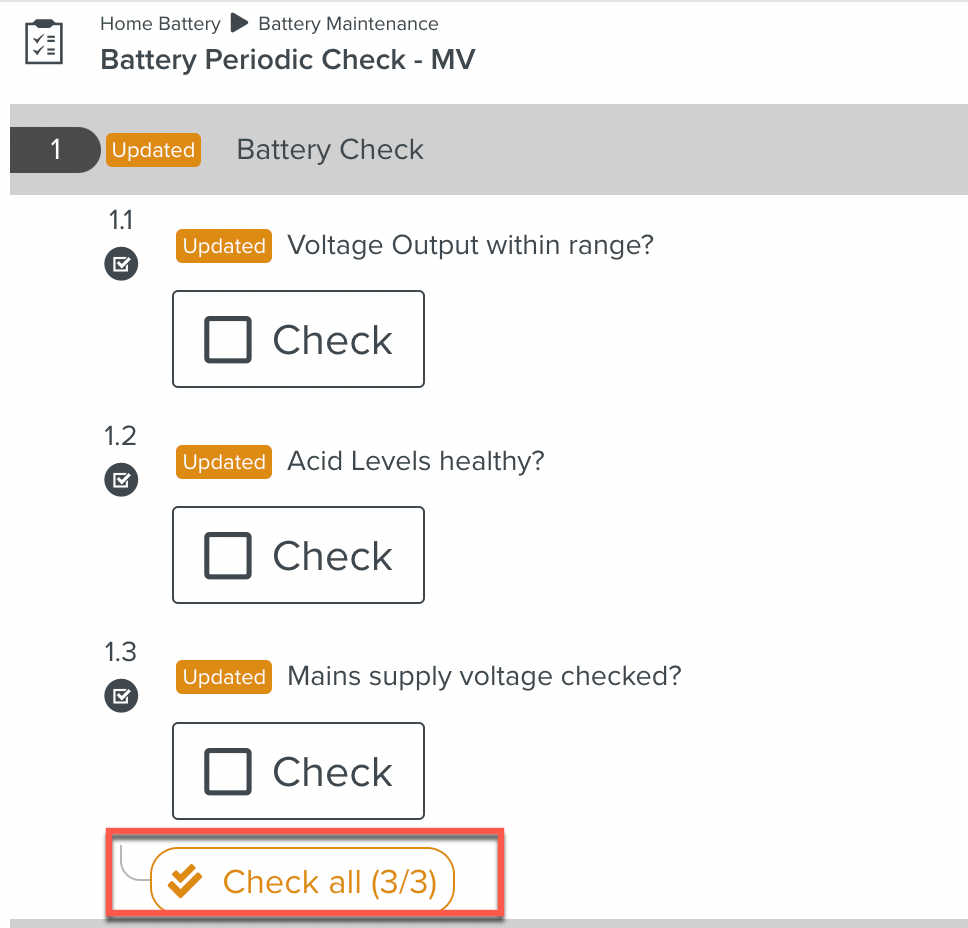Click the Updated badge on Mains supply question

click(x=224, y=677)
